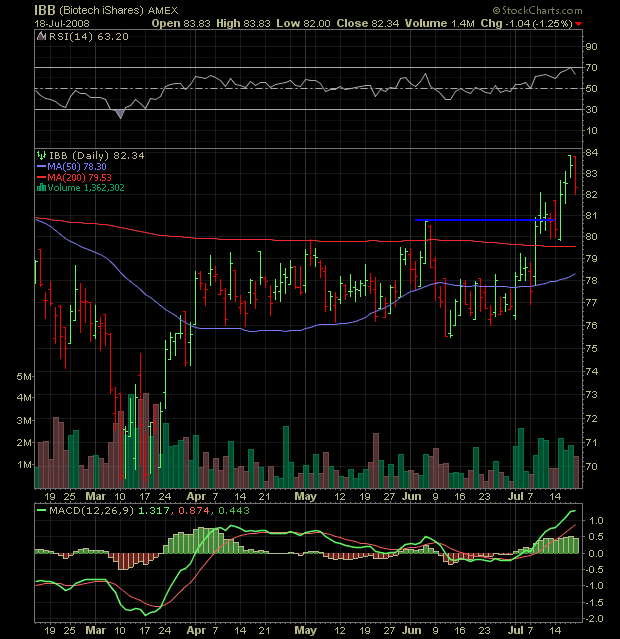Screen dimensions: 620x639
Task: Click the Volume 1,362,302 legend text
Action: [x=86, y=188]
